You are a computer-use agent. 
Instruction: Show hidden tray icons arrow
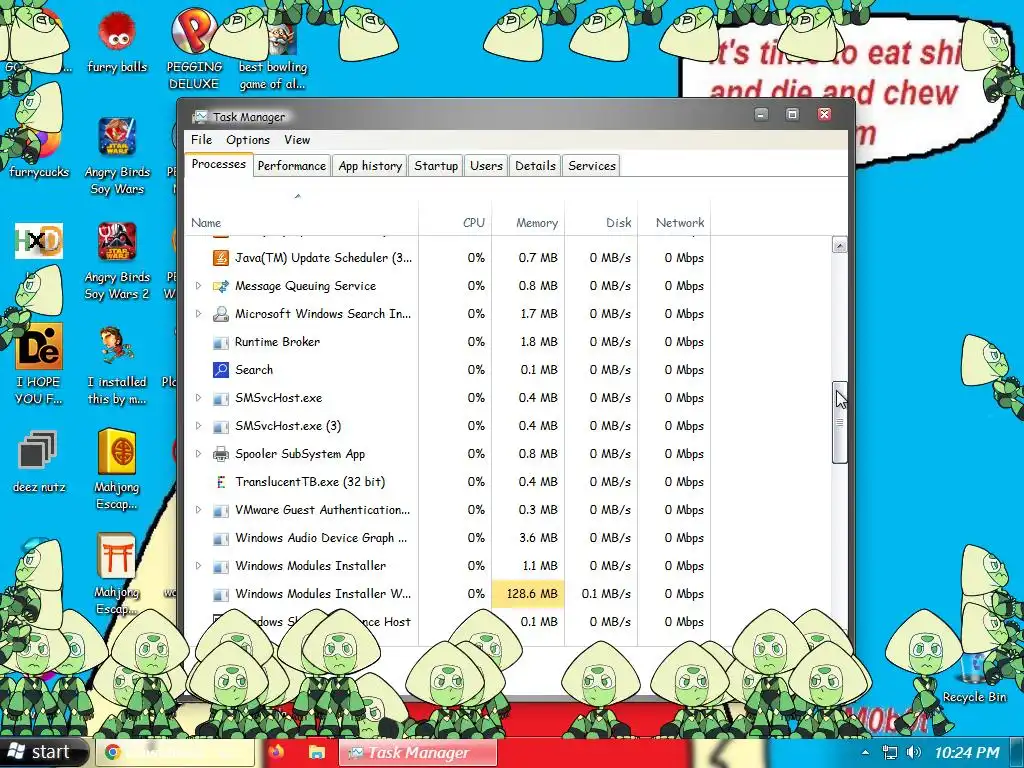pos(865,752)
